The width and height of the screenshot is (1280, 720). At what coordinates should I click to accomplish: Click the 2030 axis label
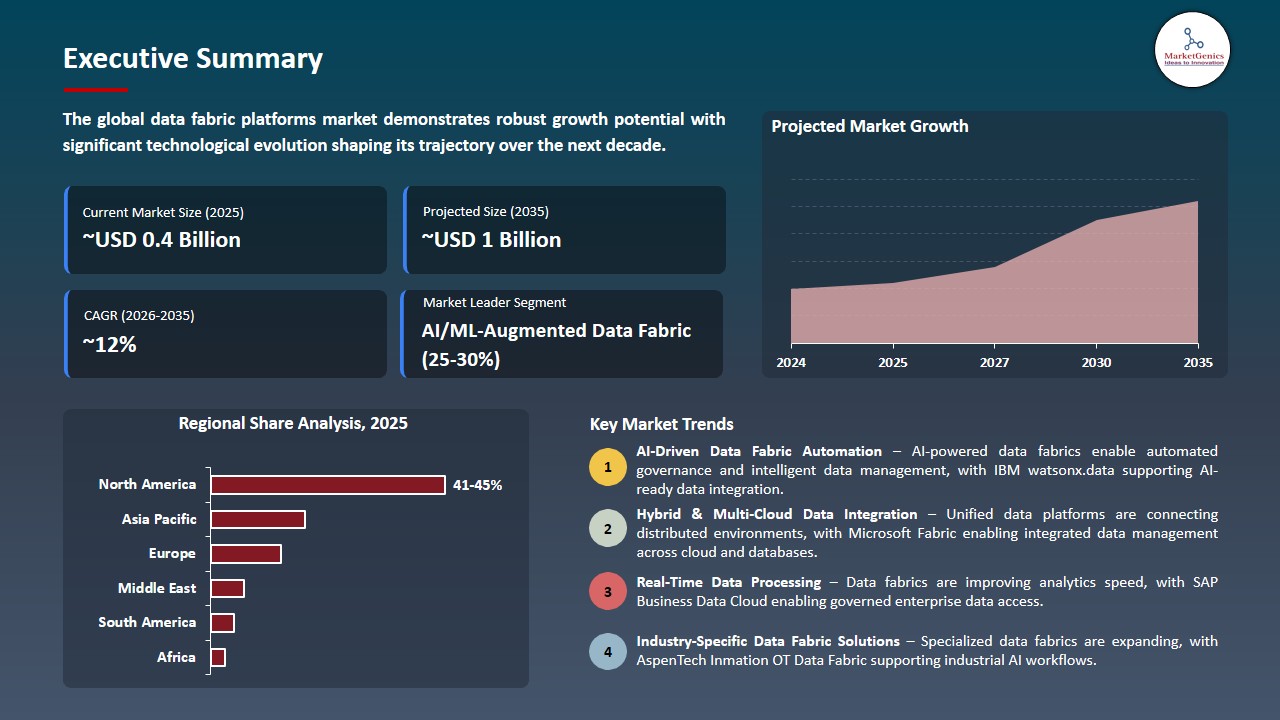point(1096,362)
